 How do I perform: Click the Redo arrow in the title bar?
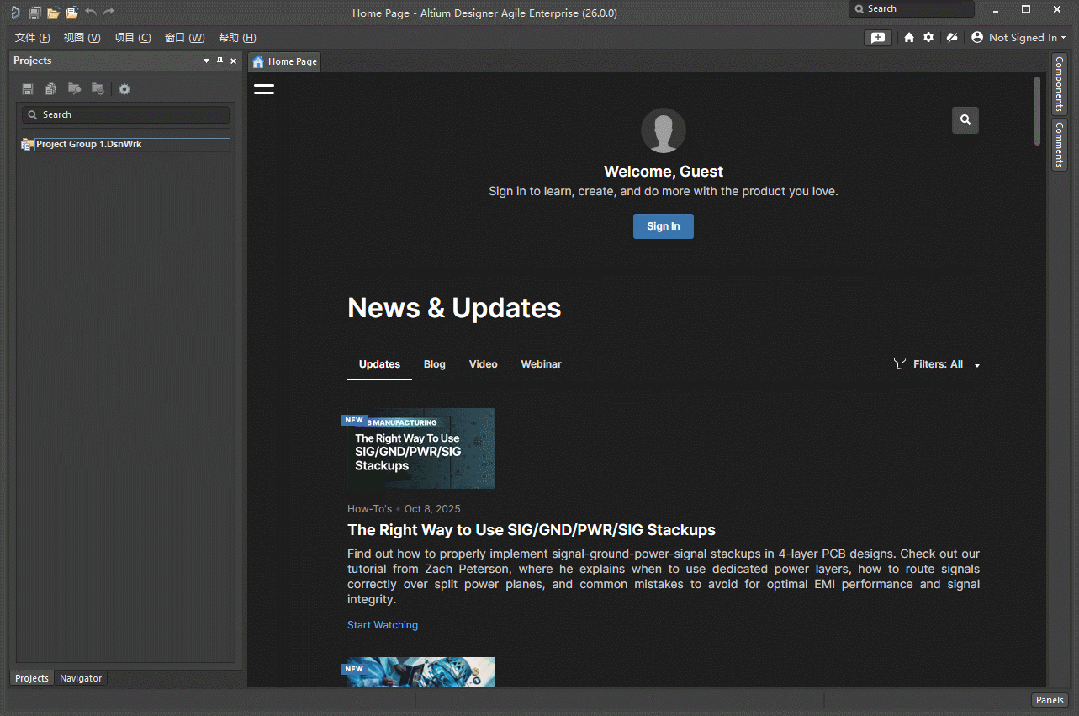click(x=109, y=12)
